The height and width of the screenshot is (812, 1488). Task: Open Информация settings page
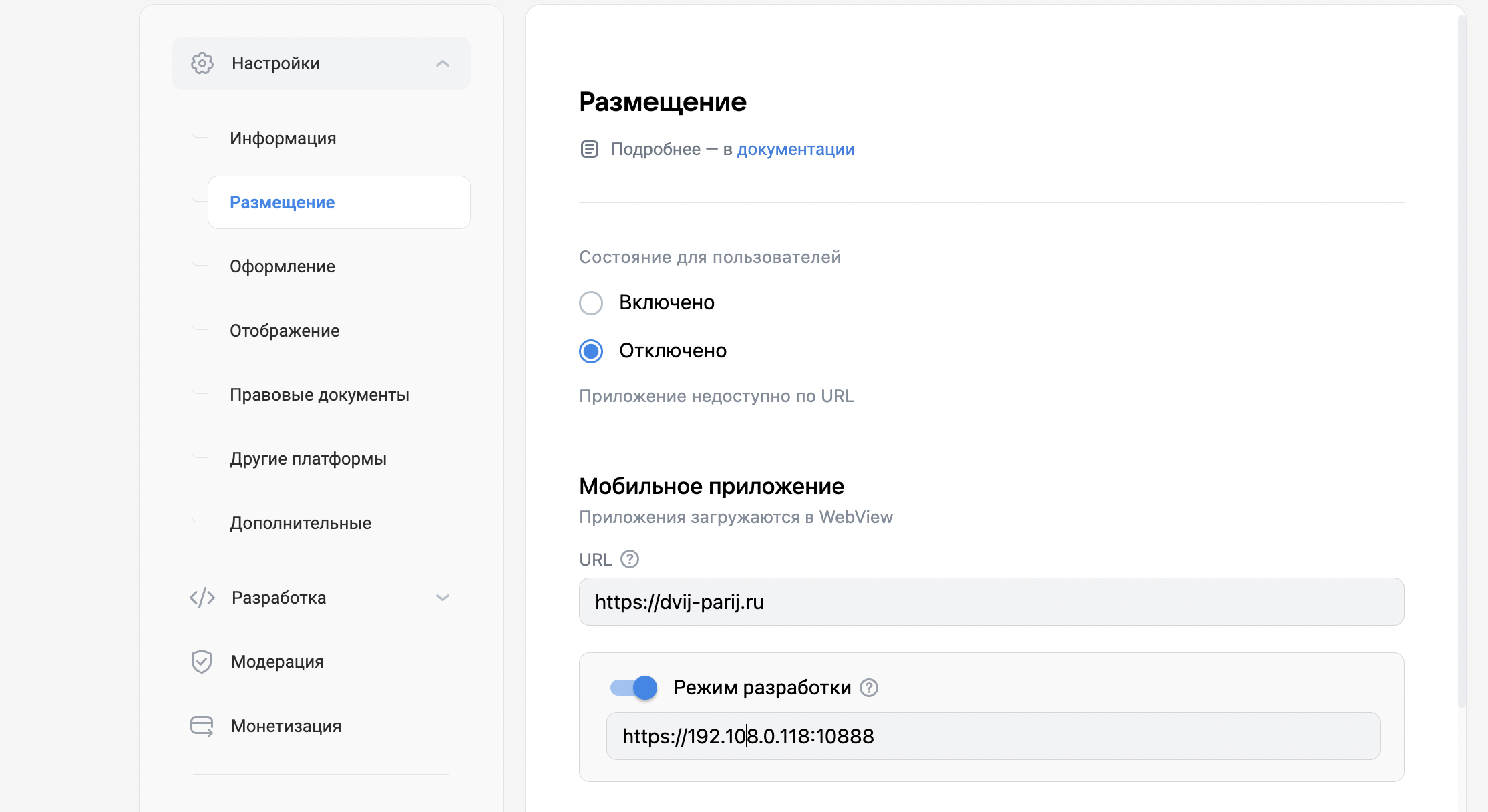click(x=283, y=138)
